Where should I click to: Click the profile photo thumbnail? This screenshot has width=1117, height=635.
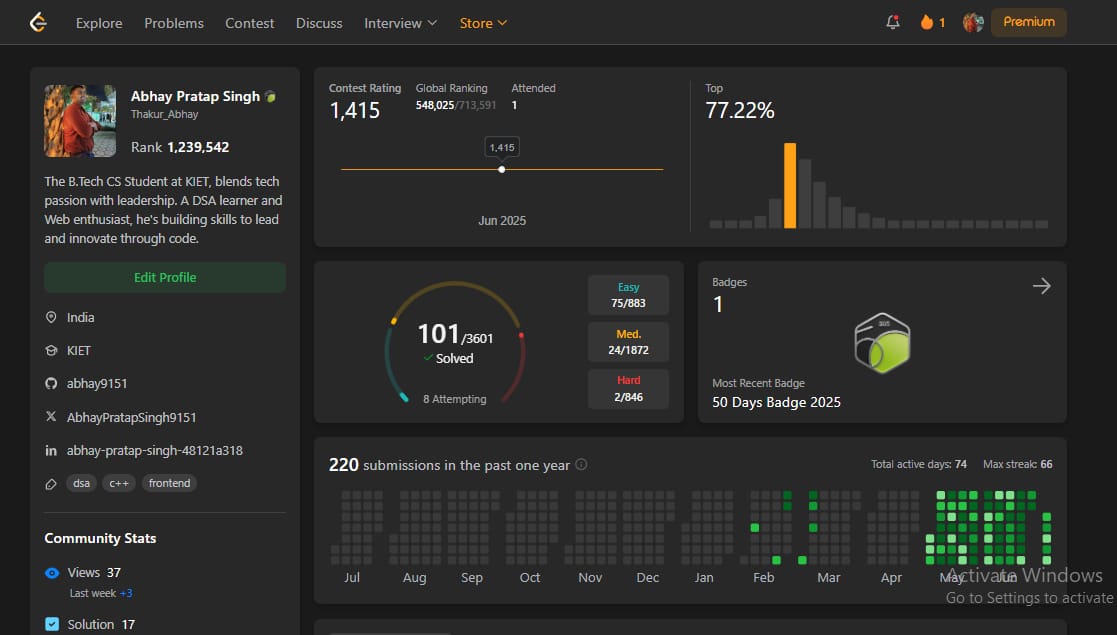[80, 120]
